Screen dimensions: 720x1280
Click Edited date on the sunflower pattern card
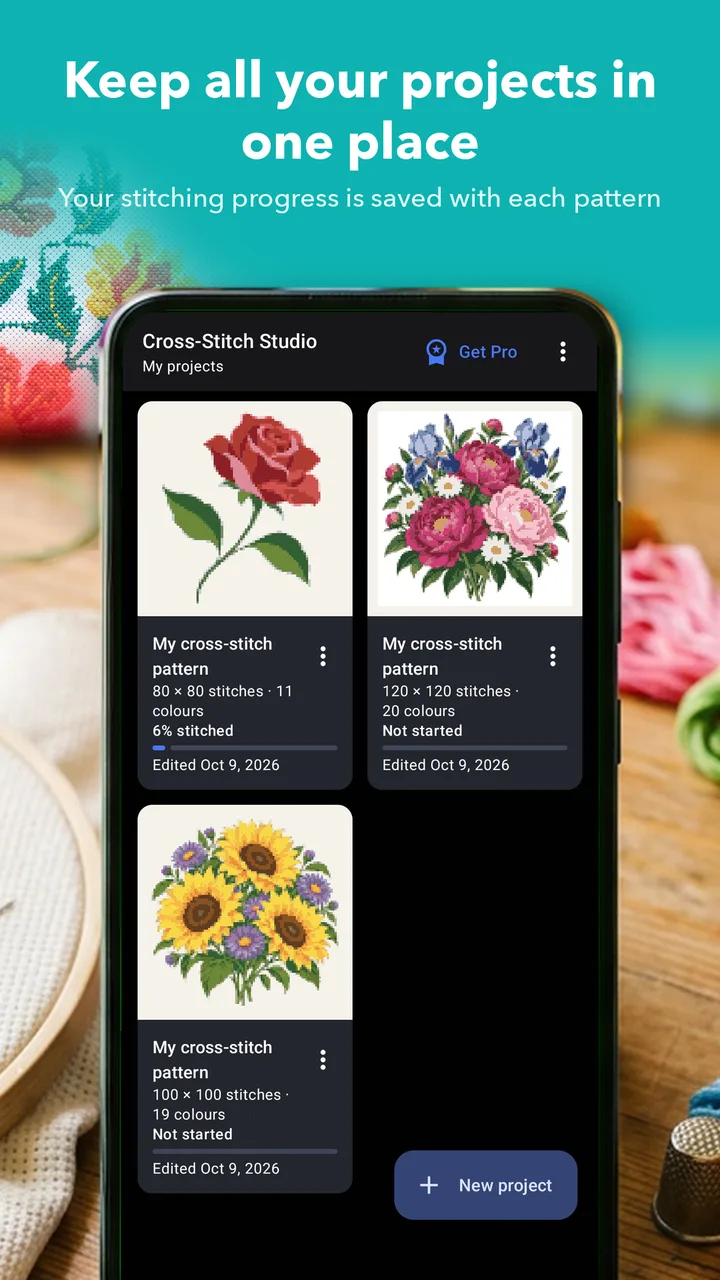(x=216, y=1168)
